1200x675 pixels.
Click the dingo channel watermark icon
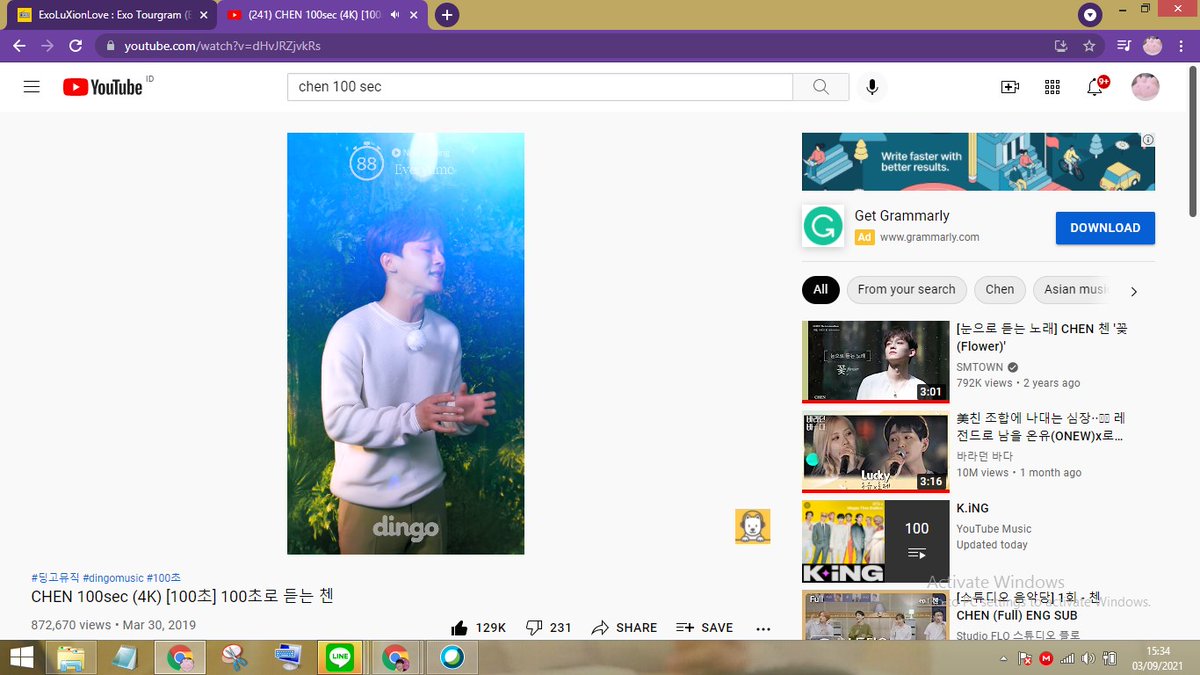tap(752, 526)
